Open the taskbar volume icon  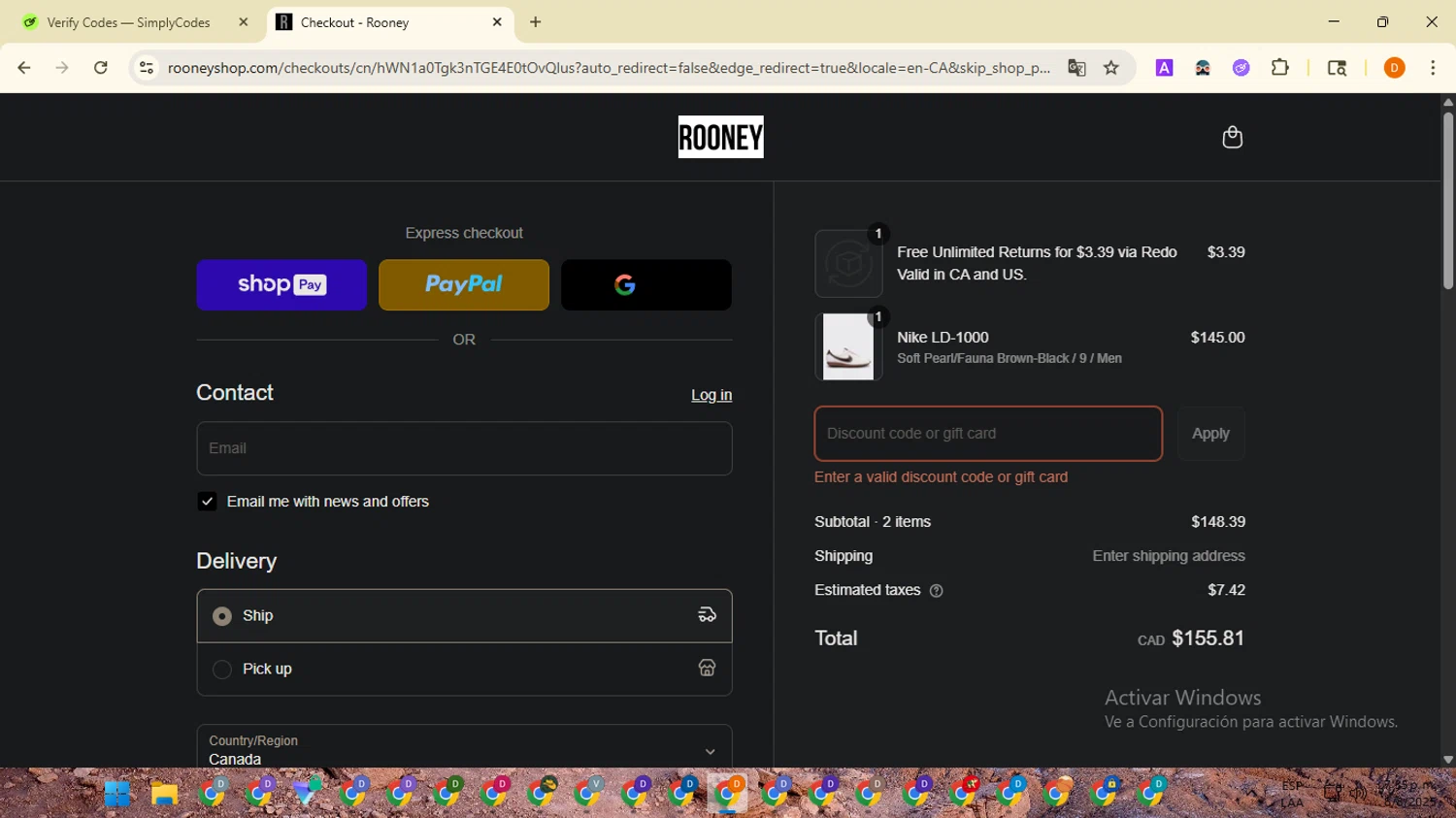(1358, 794)
